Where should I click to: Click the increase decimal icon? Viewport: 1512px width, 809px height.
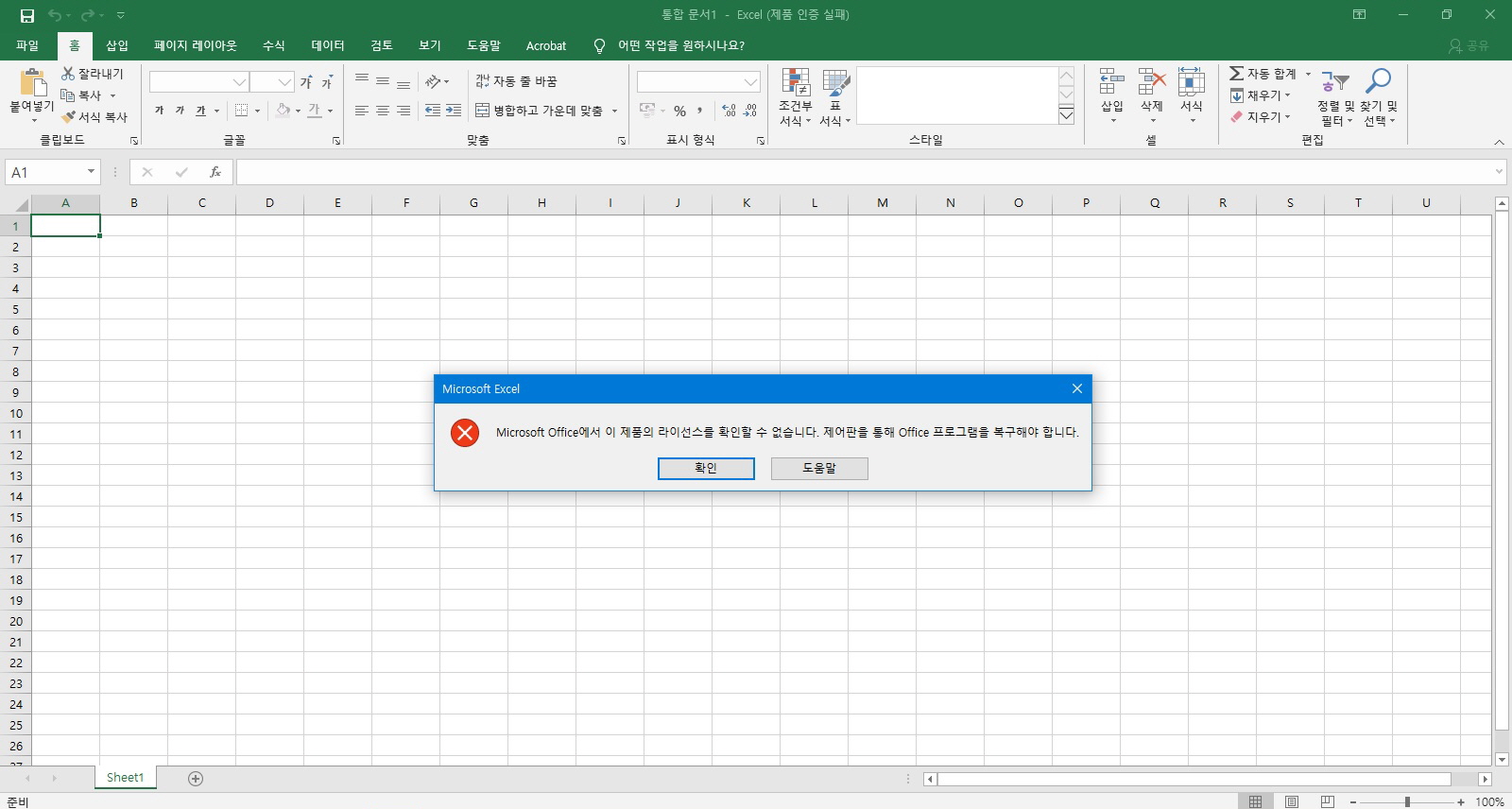729,111
